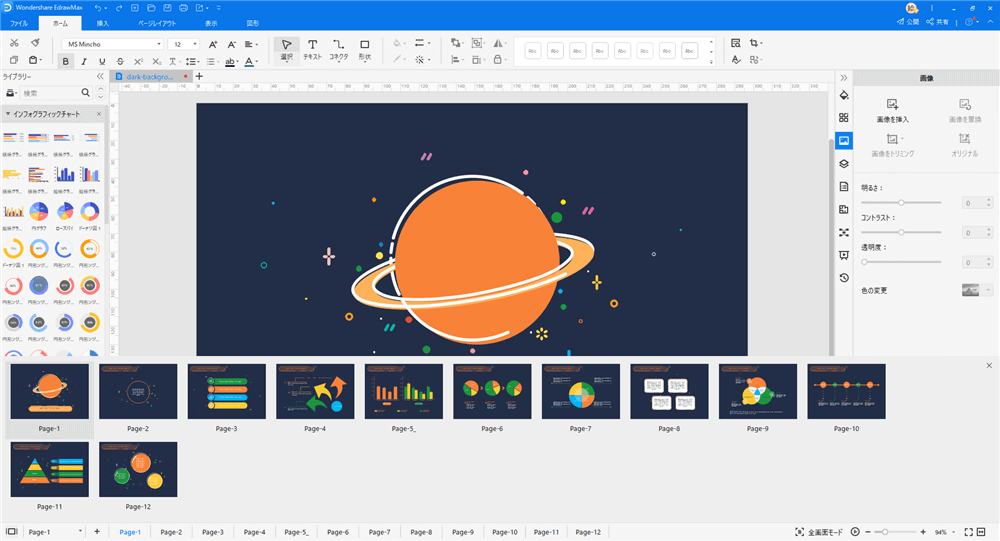Open the font size dropdown showing 12
Viewport: 1000px width, 541px height.
183,44
